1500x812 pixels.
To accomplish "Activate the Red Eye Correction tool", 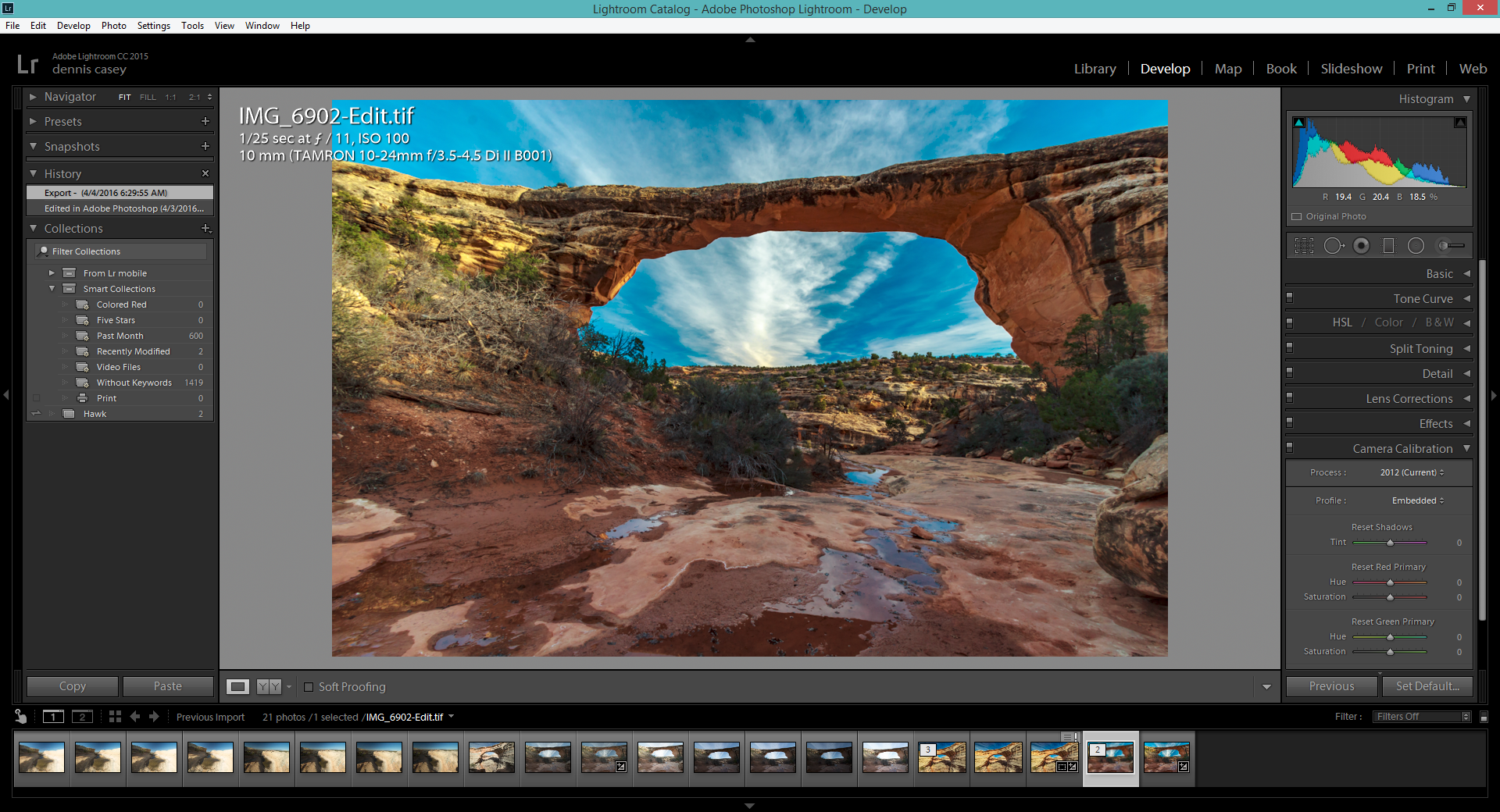I will coord(1361,246).
